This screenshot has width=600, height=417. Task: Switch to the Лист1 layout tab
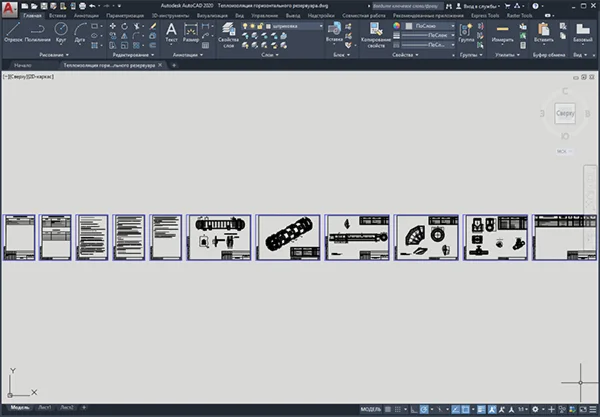[45, 407]
